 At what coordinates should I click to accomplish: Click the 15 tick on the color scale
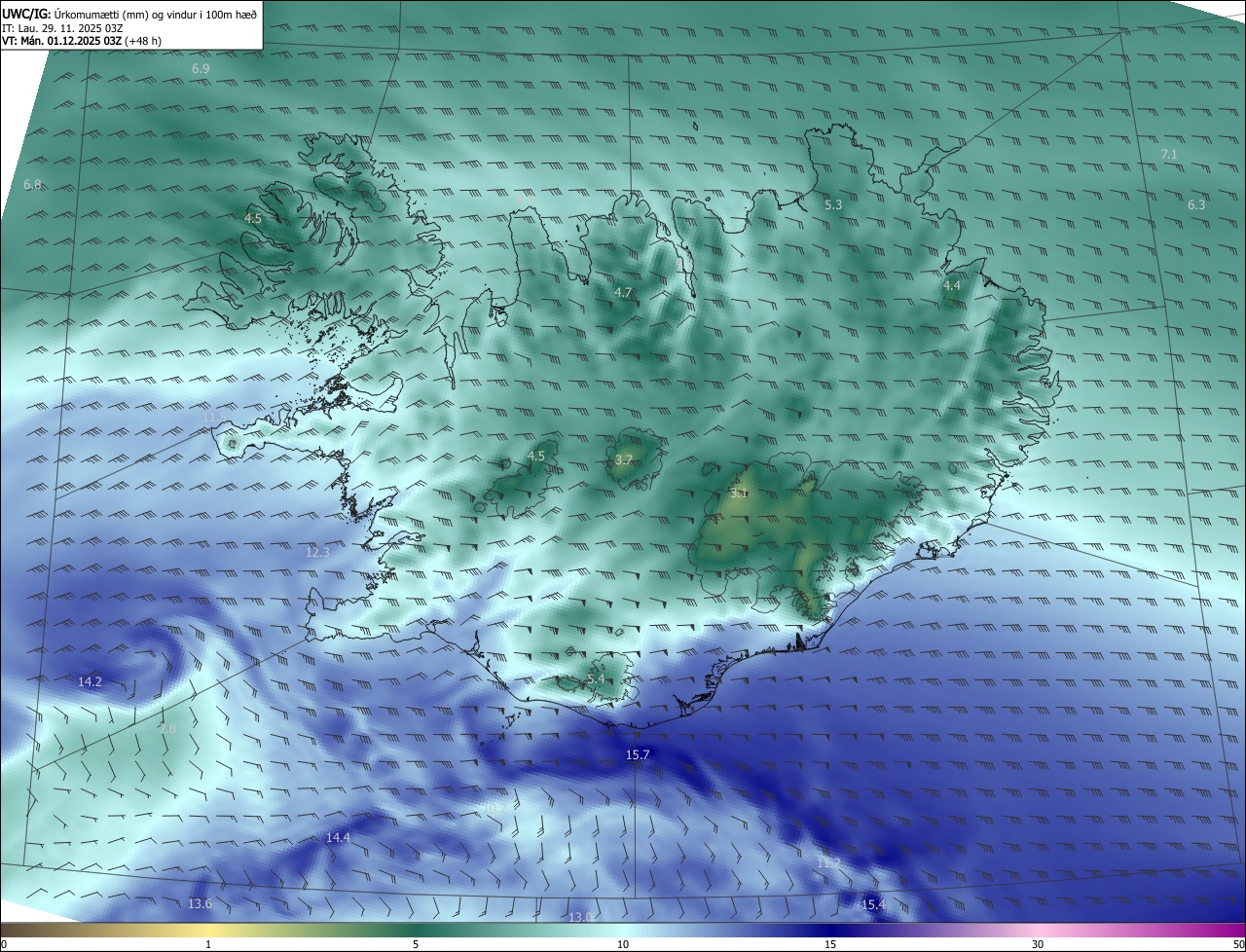coord(830,944)
